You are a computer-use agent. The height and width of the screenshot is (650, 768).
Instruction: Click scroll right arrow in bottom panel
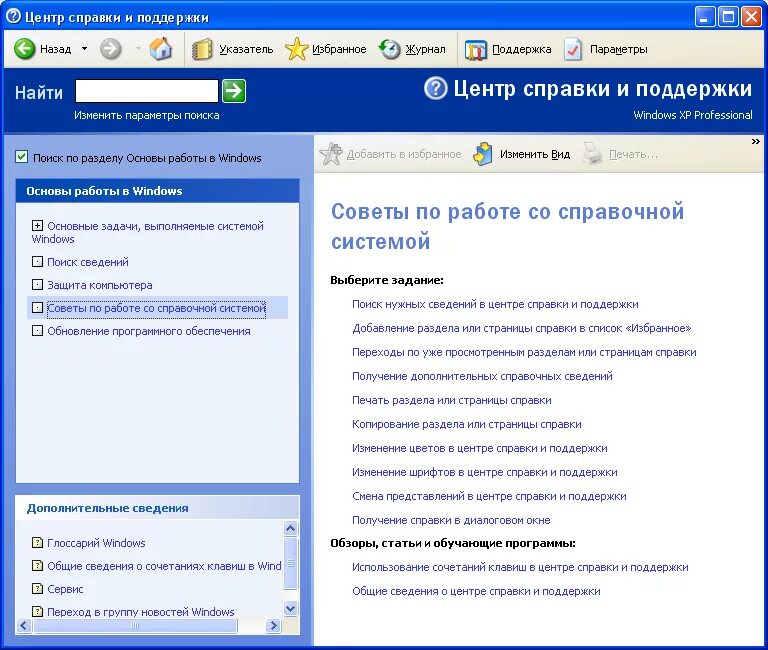273,626
